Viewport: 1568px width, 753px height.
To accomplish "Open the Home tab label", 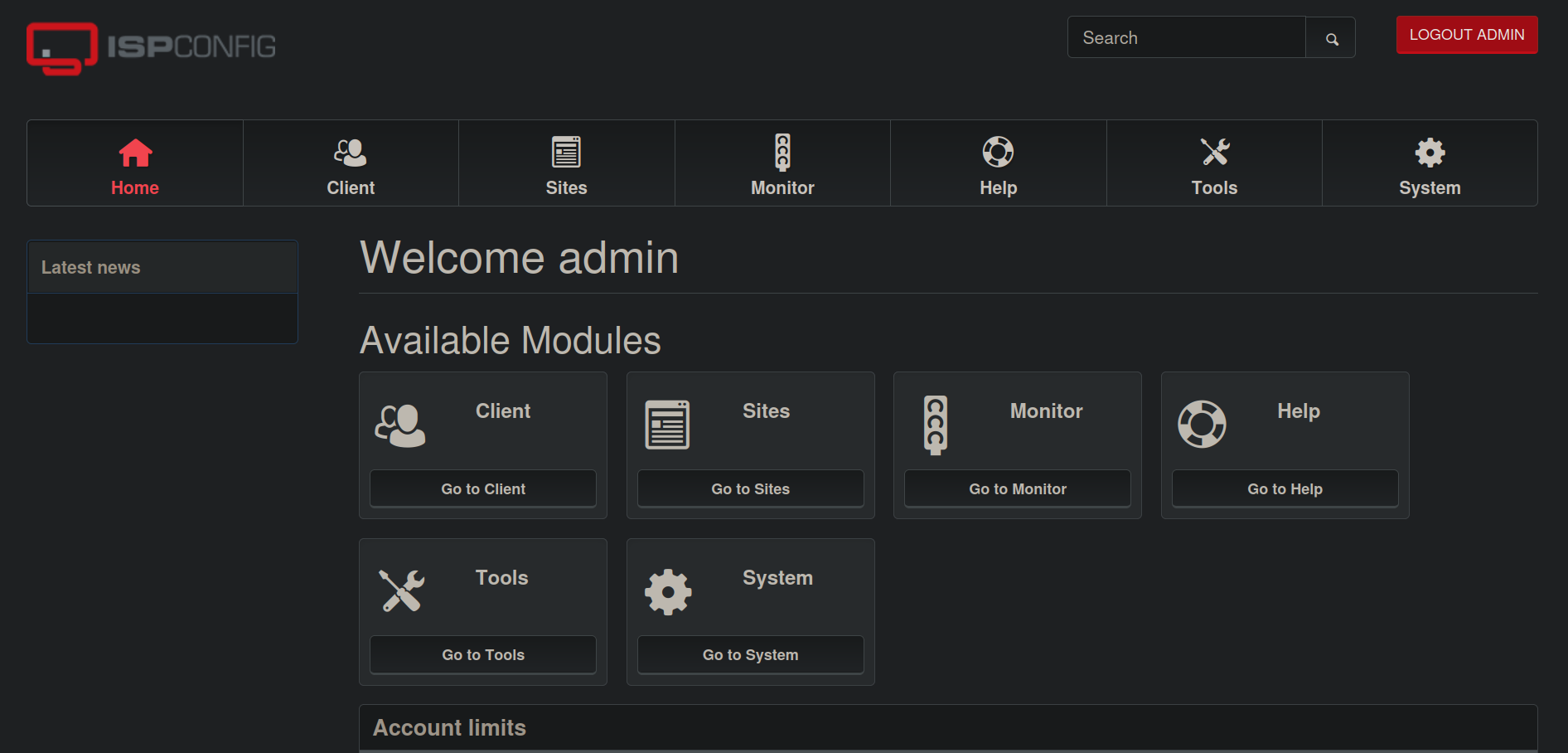I will pyautogui.click(x=135, y=188).
